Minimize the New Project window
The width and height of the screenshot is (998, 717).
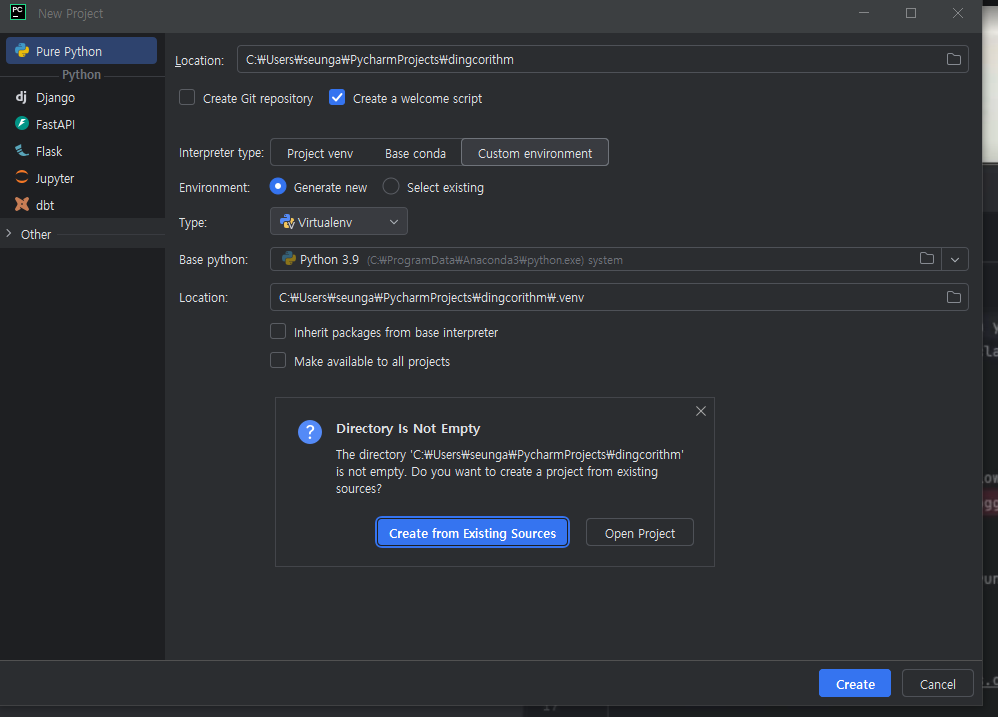pyautogui.click(x=864, y=13)
